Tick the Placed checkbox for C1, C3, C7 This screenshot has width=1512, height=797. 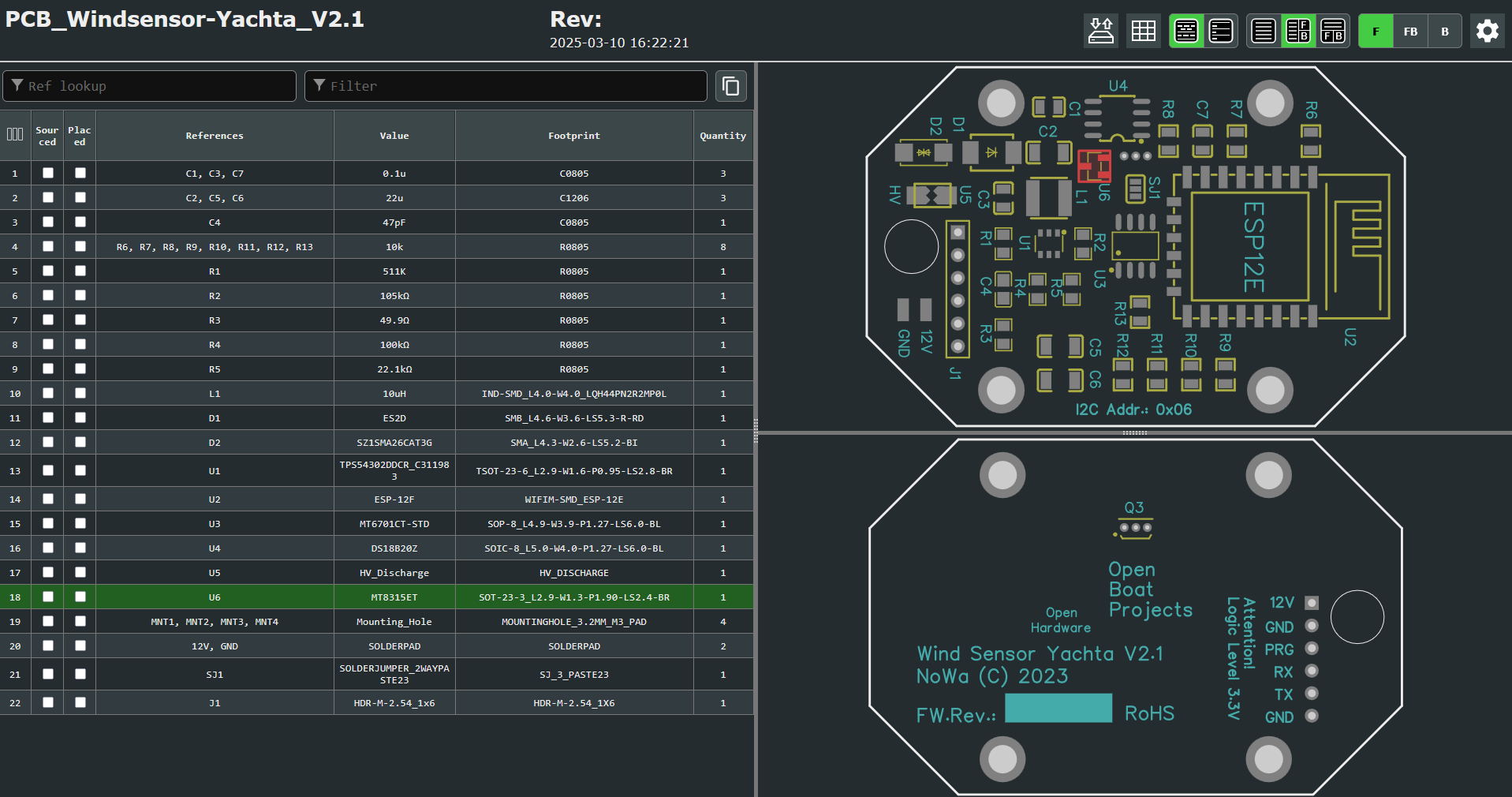(x=80, y=173)
